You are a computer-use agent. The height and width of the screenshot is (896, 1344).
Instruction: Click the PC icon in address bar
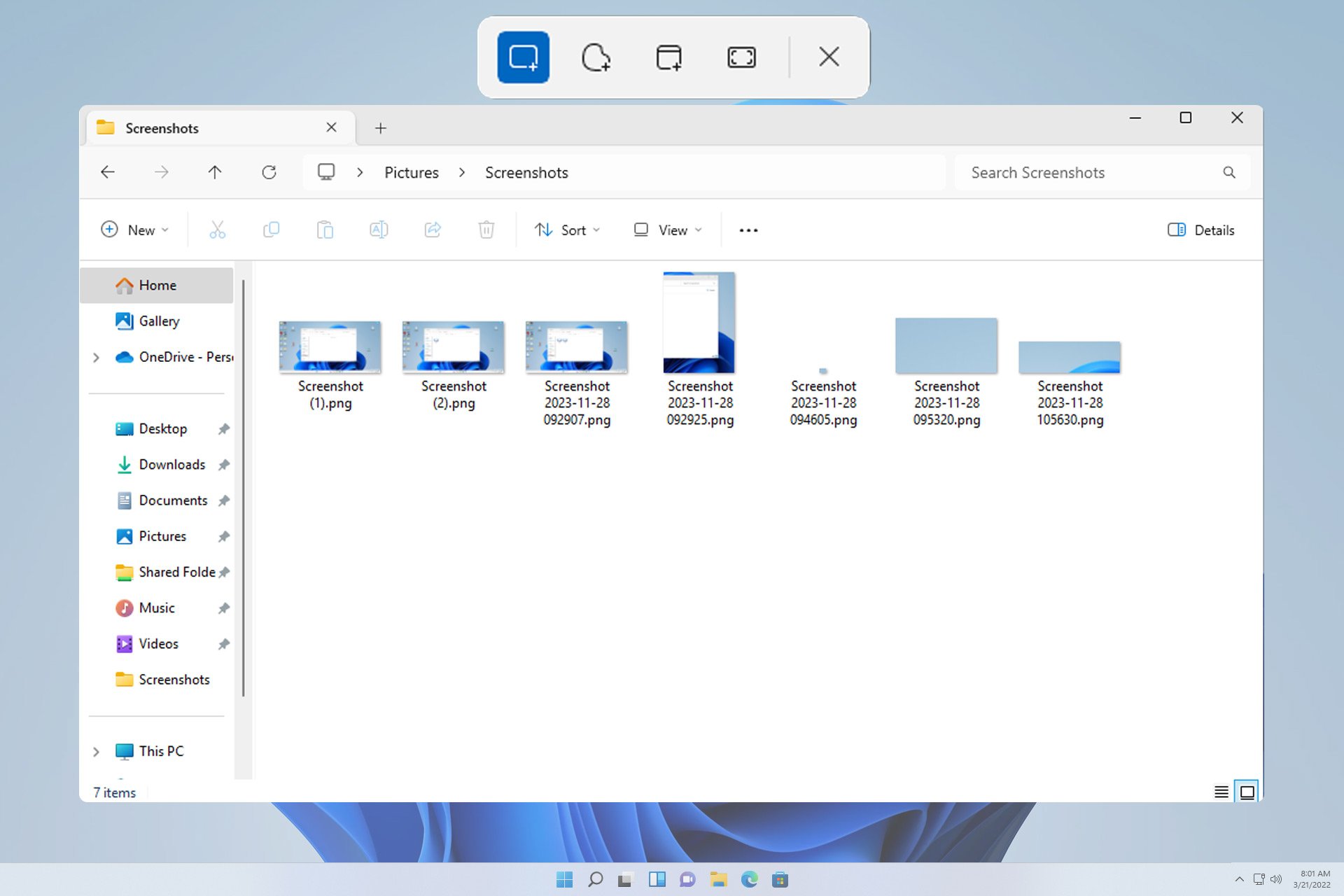click(x=326, y=172)
